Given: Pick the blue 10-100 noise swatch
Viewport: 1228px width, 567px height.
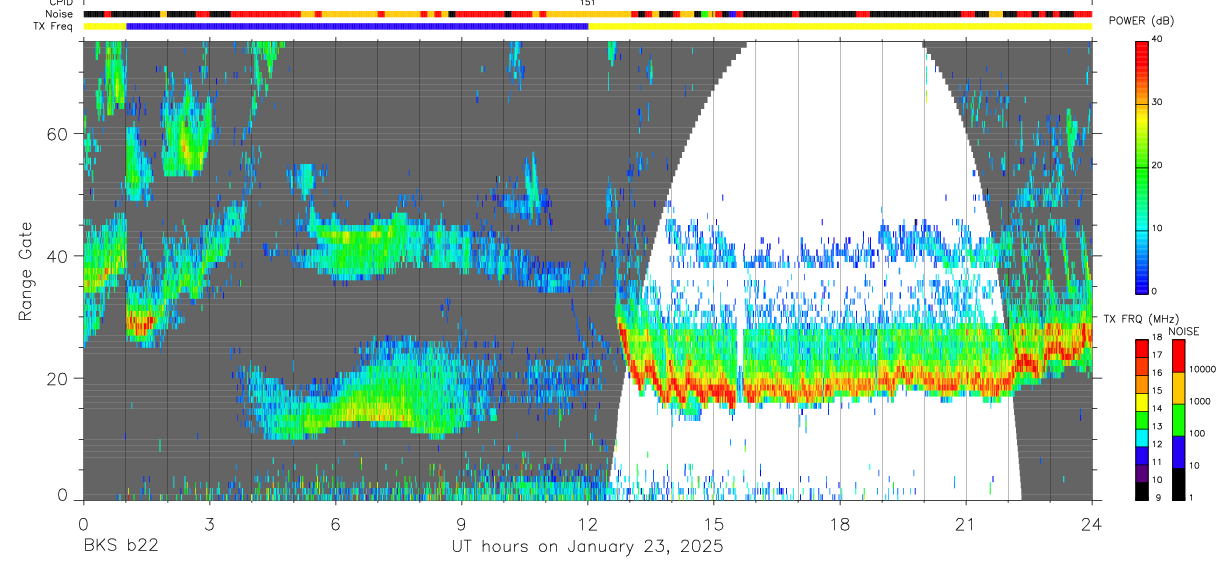Looking at the screenshot, I should coord(1177,452).
